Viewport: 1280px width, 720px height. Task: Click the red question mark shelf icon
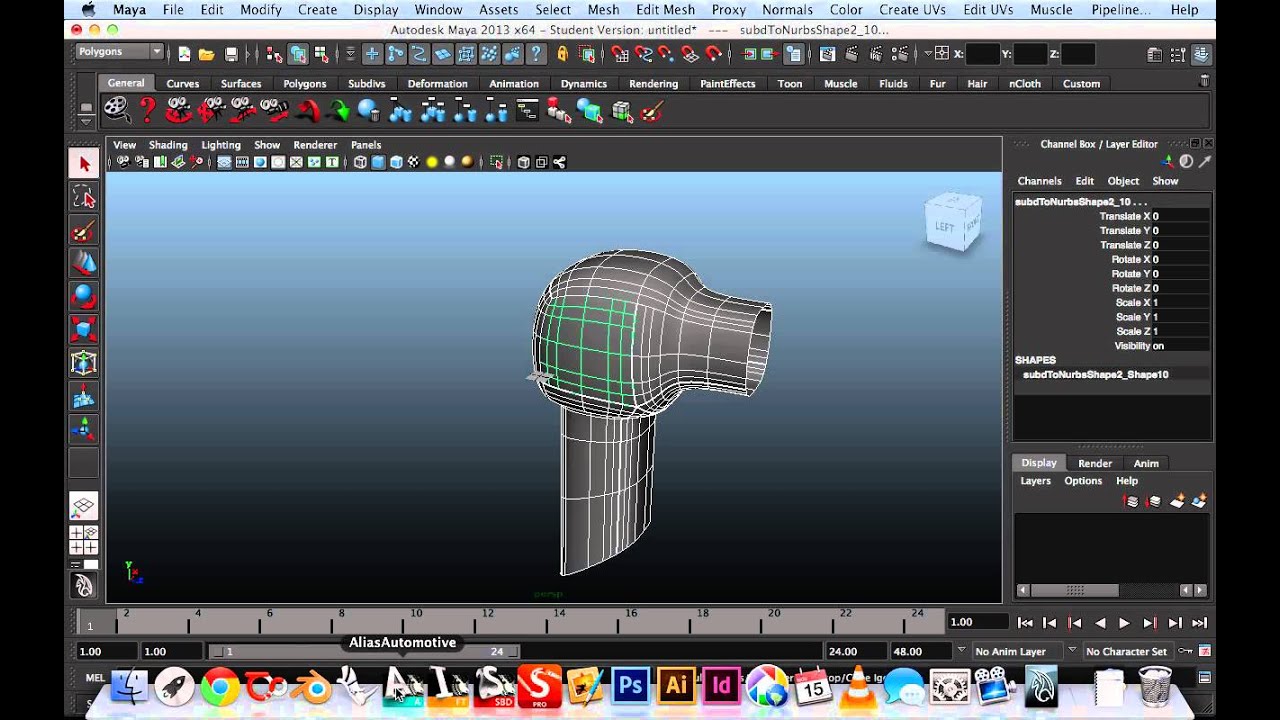[x=147, y=109]
